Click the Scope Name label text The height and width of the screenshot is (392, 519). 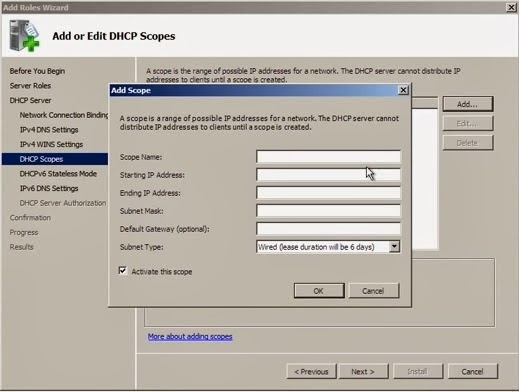[x=141, y=157]
